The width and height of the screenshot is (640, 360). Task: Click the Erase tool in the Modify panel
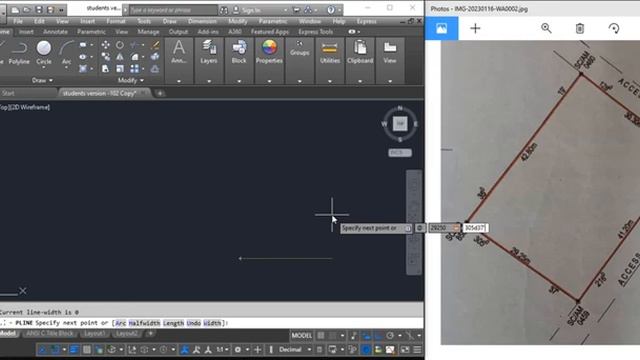[155, 45]
